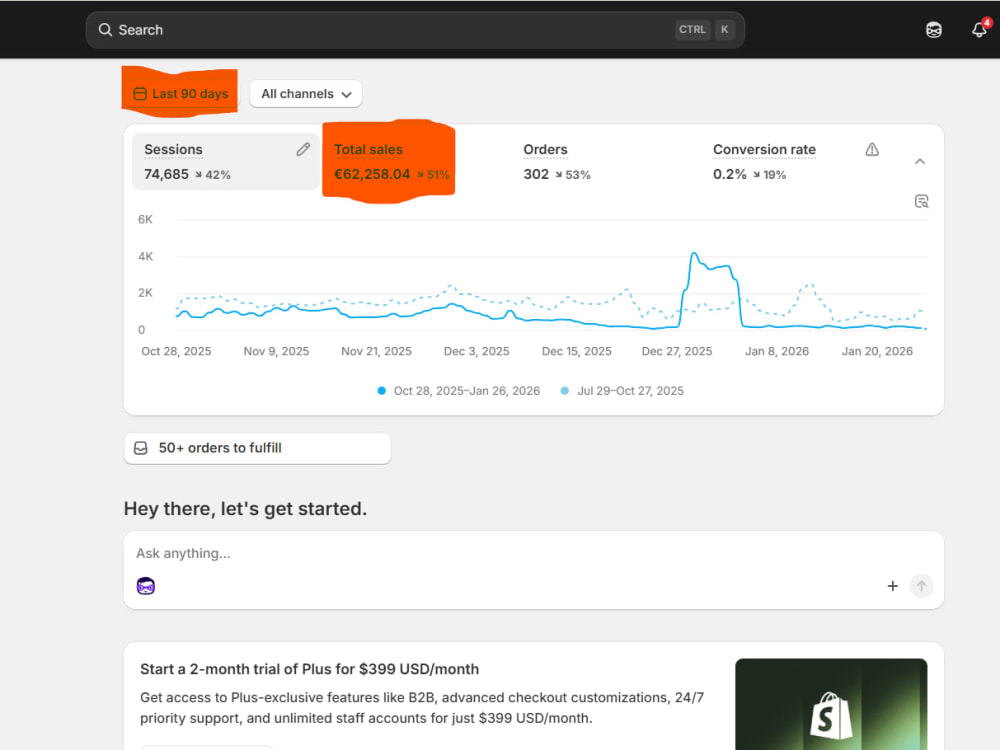
Task: Click the Dec 27, 2025 axis label
Action: pos(677,351)
